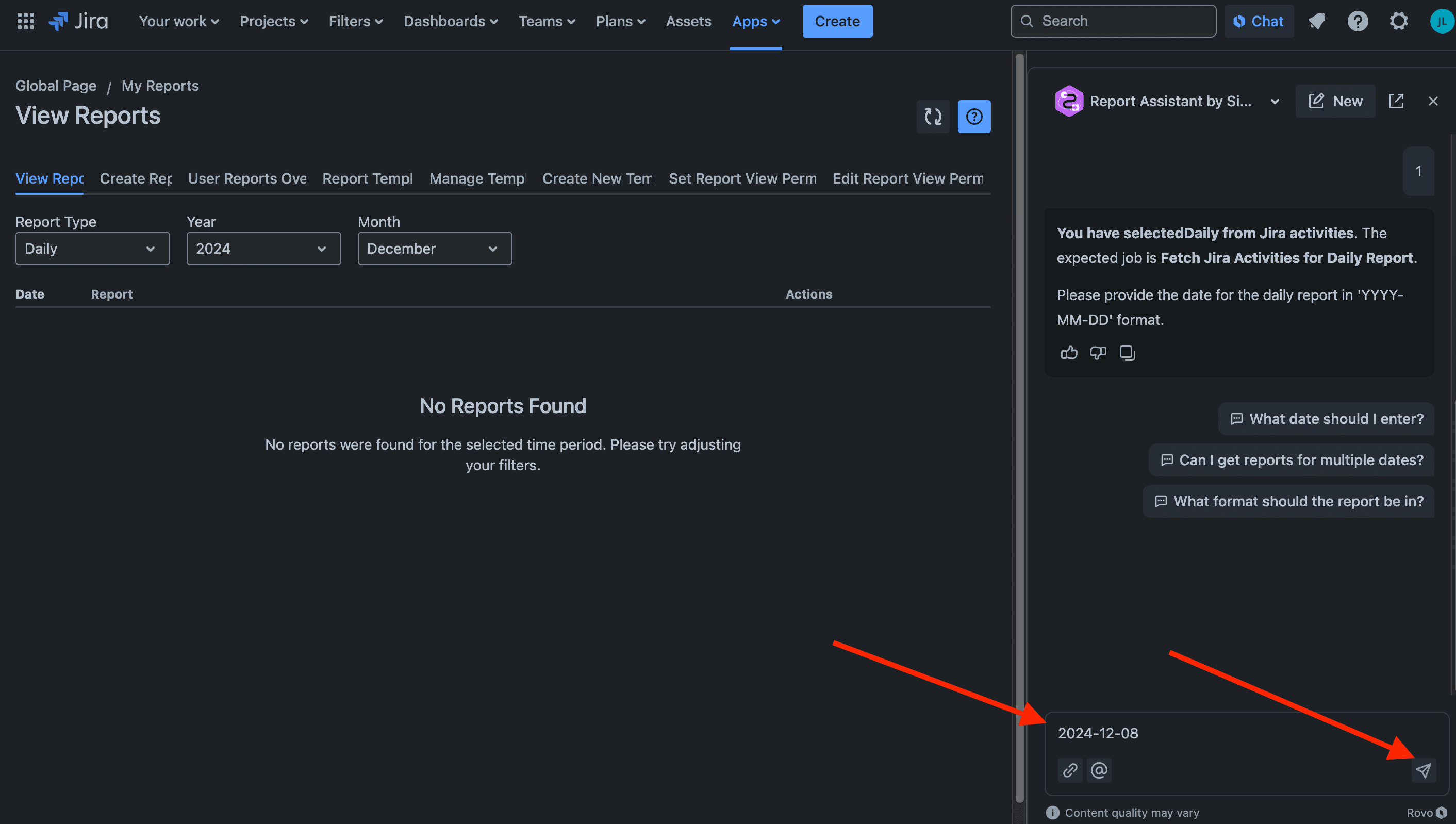Viewport: 1456px width, 824px height.
Task: Open the app switcher grid icon
Action: pos(25,21)
